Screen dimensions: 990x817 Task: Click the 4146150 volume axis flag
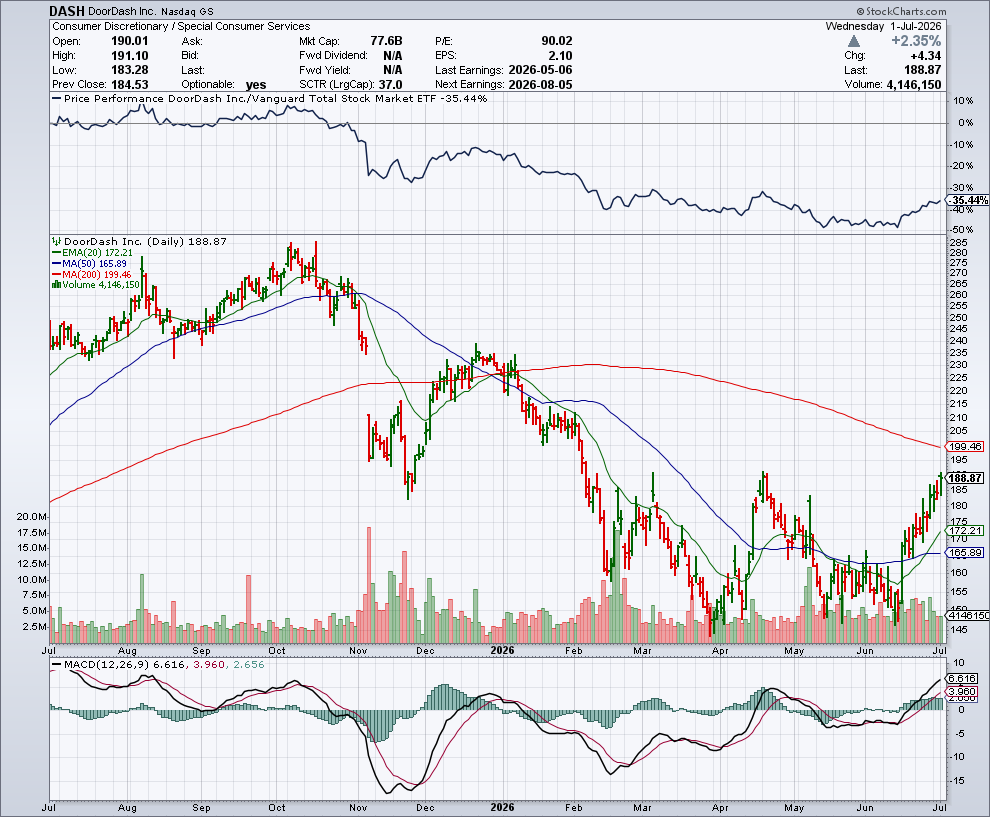click(967, 615)
